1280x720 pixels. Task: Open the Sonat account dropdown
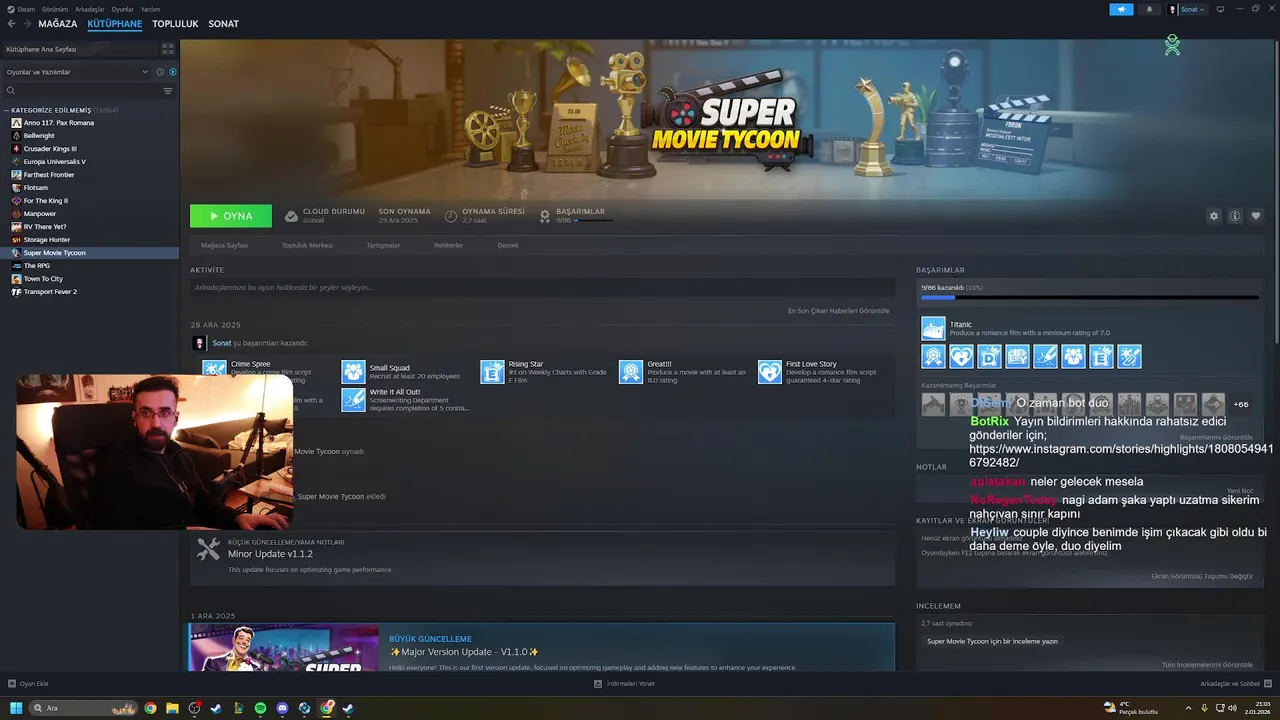click(x=1187, y=9)
